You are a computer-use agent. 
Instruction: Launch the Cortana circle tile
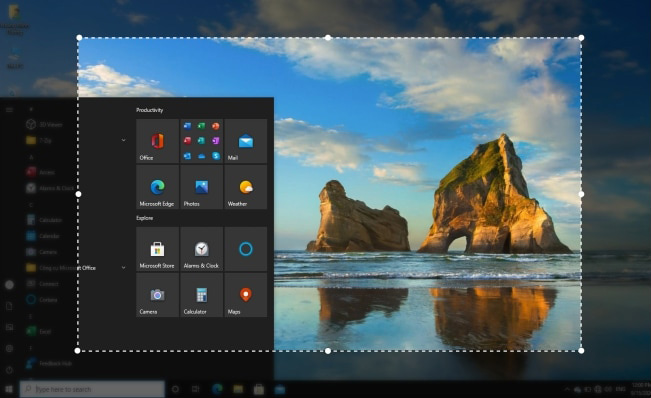point(246,249)
